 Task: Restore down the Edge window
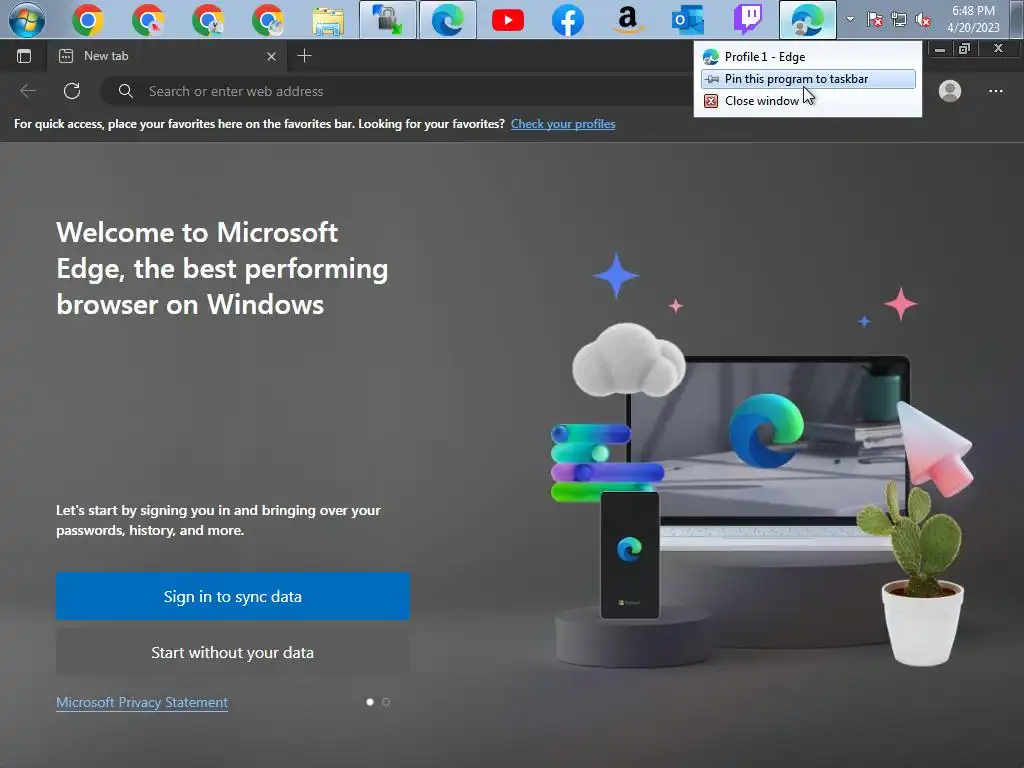click(x=964, y=49)
